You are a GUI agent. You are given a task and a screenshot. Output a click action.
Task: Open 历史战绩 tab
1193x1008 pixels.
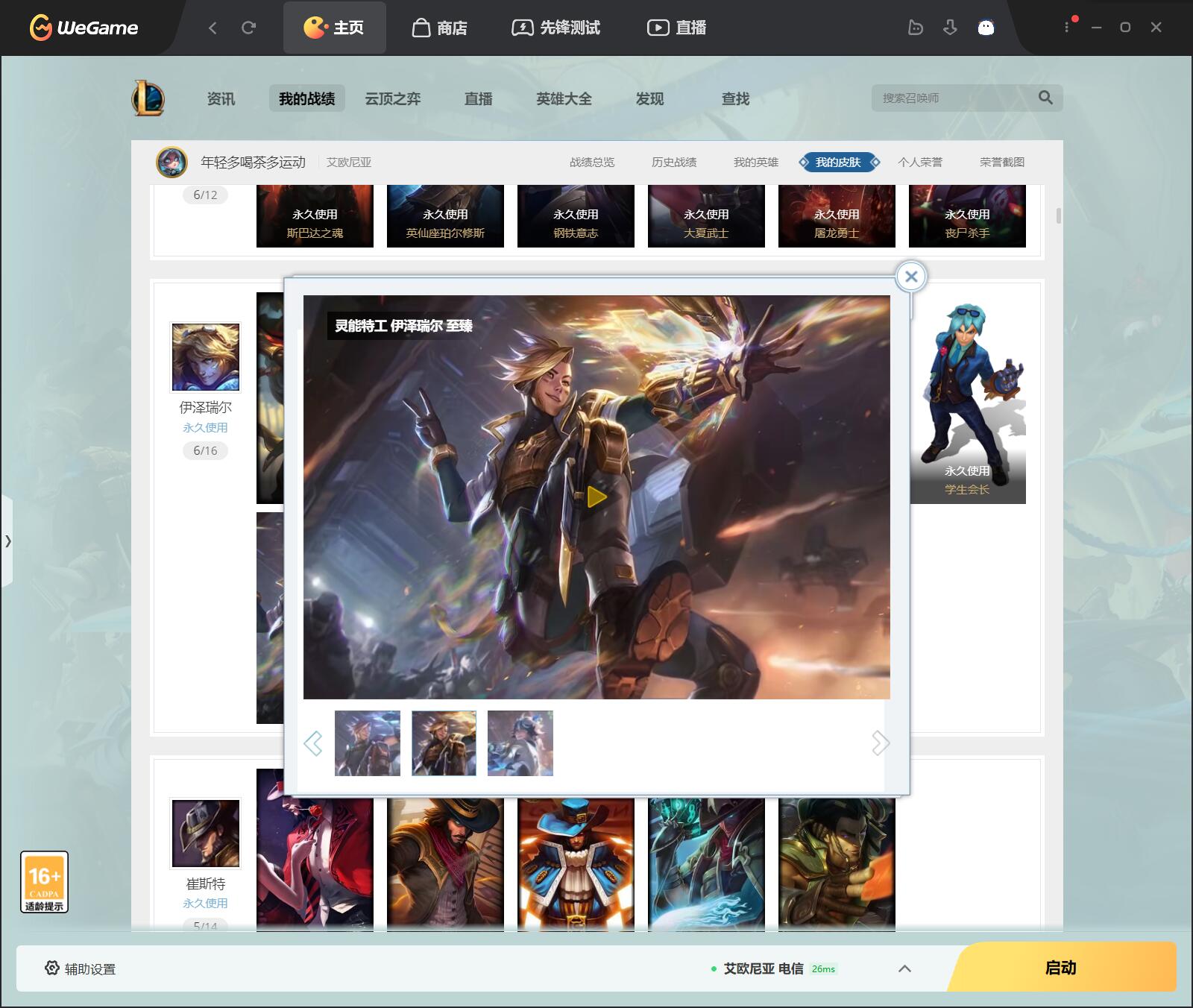click(674, 162)
